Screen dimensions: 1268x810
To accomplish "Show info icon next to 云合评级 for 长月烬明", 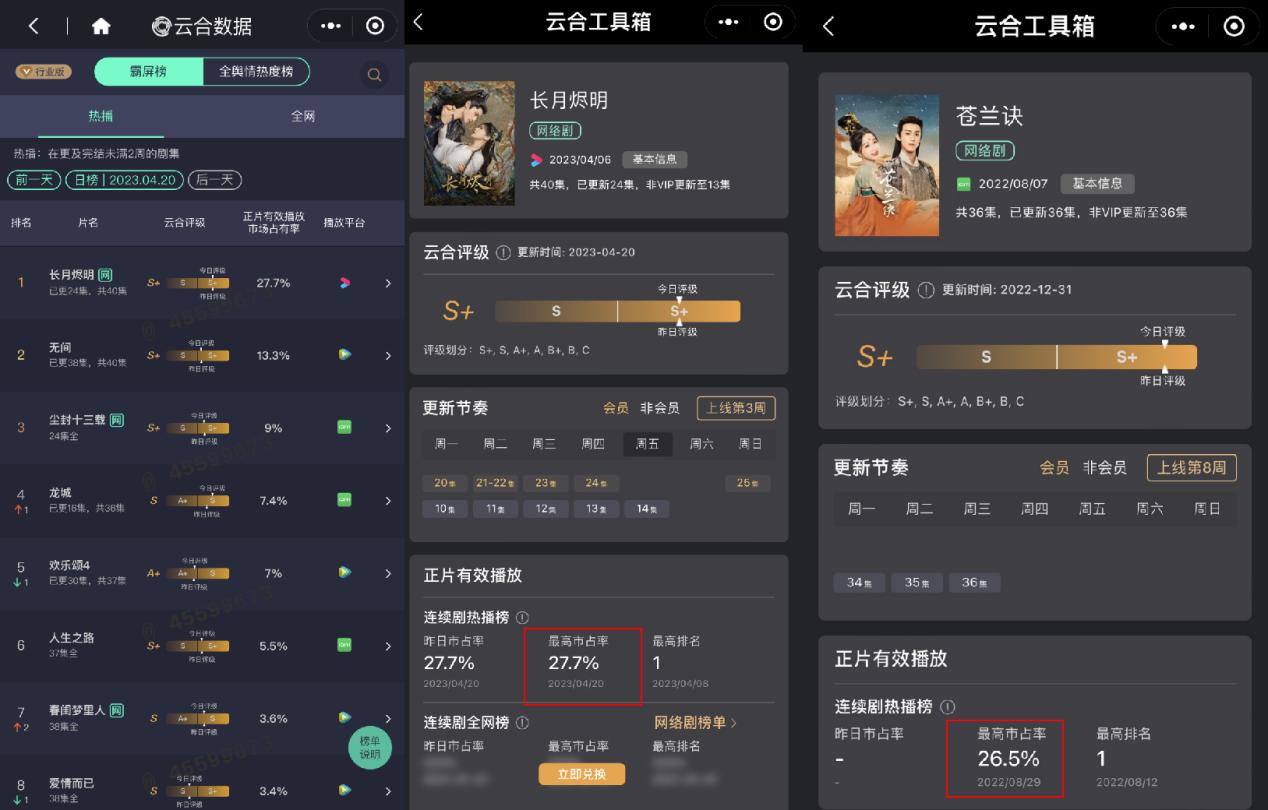I will pos(503,252).
